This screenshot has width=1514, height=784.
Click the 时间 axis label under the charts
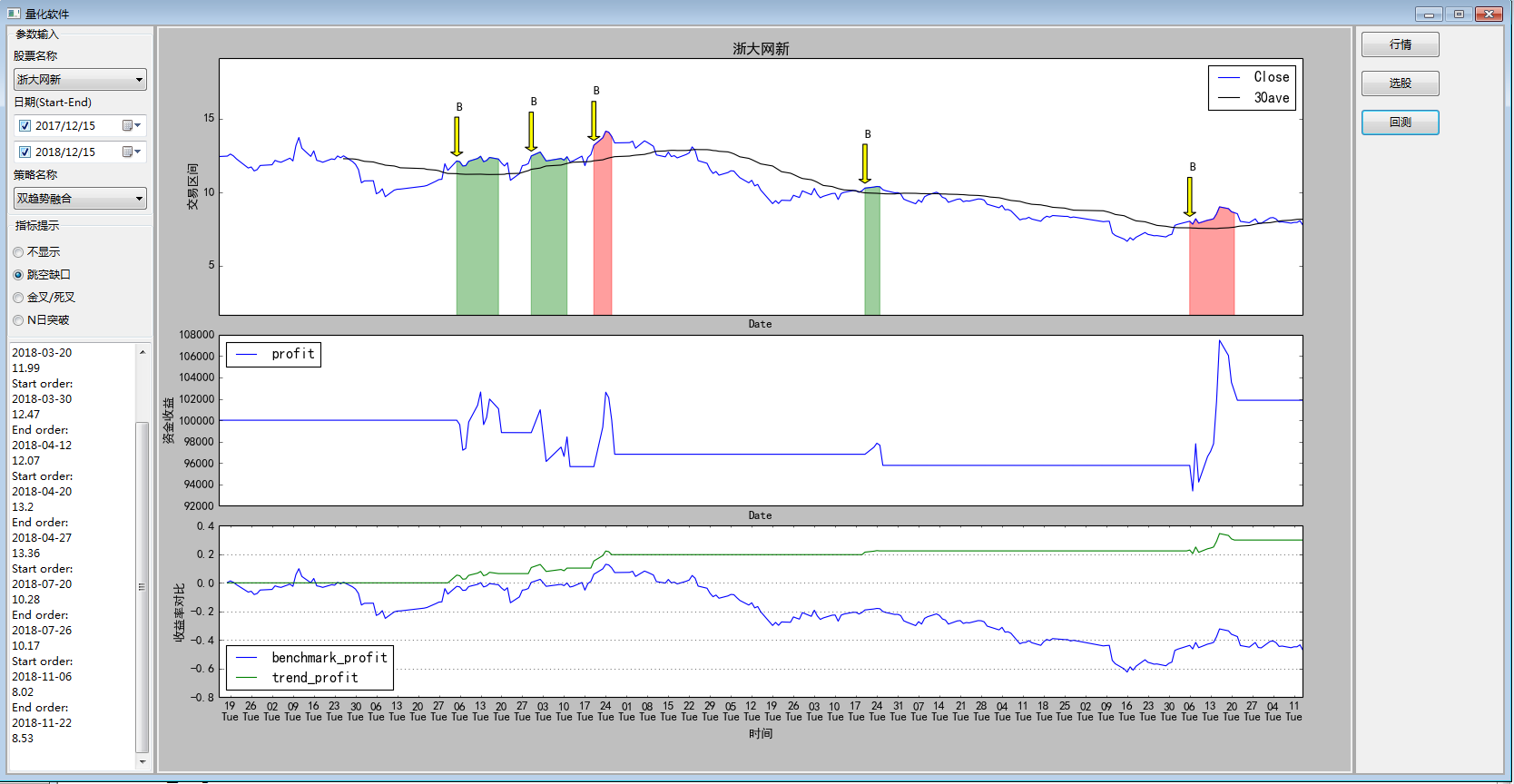tap(761, 734)
